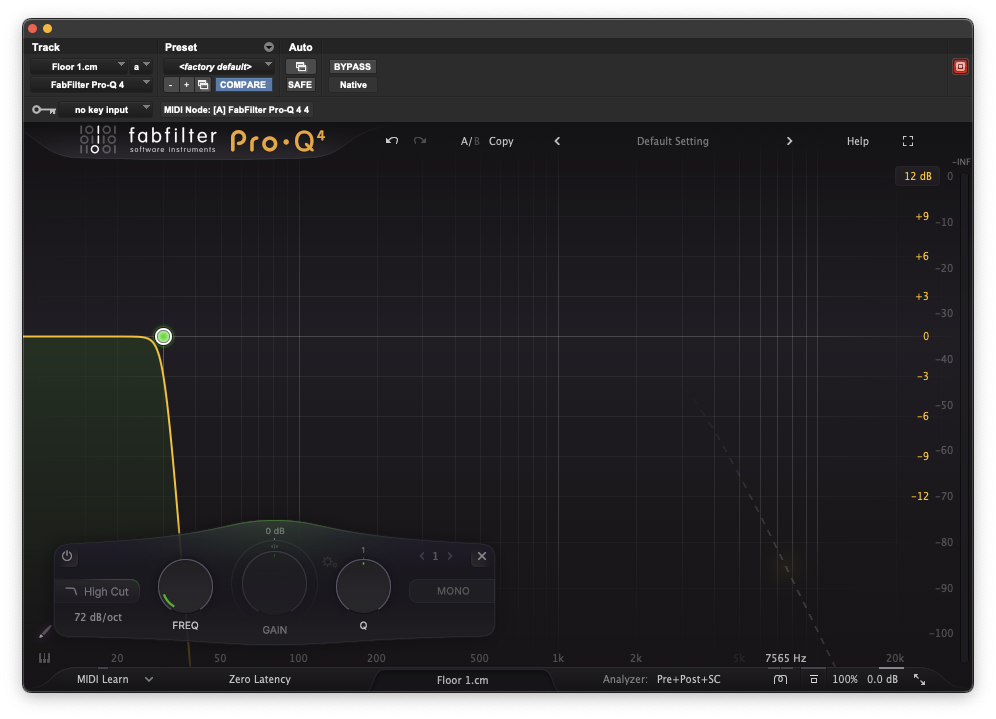Image resolution: width=996 pixels, height=719 pixels.
Task: Open the Help menu
Action: [858, 141]
